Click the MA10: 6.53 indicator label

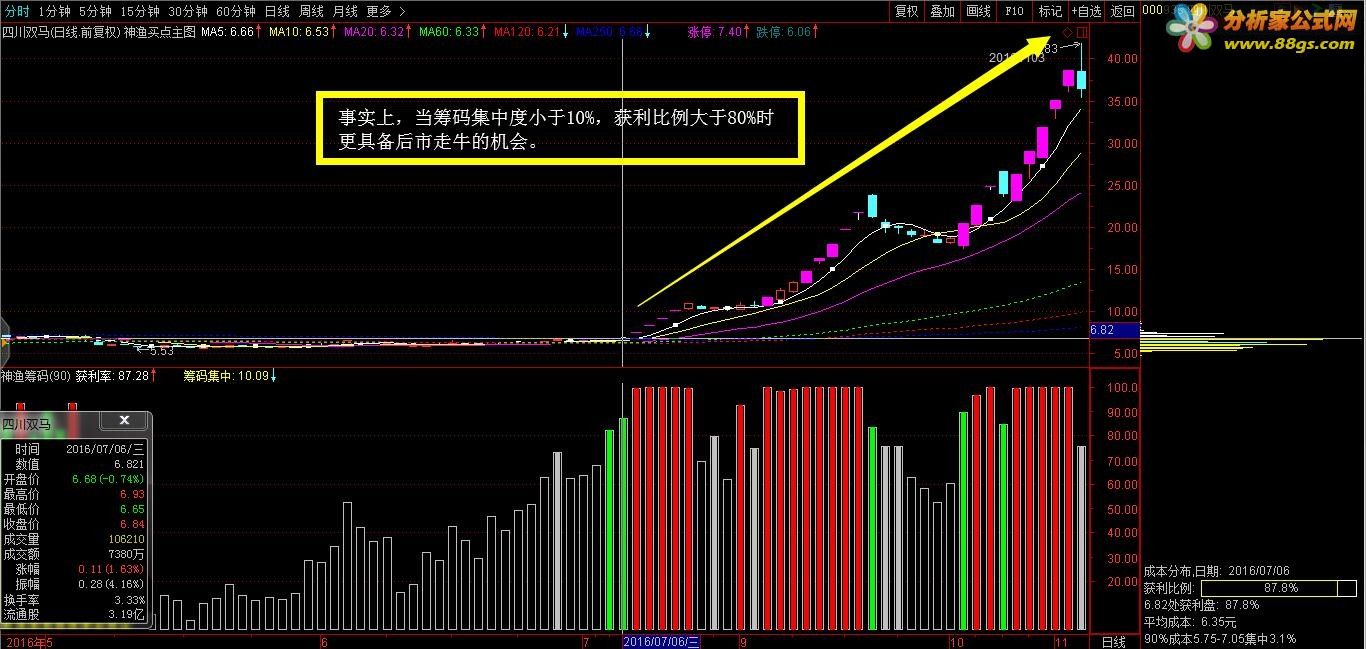301,32
